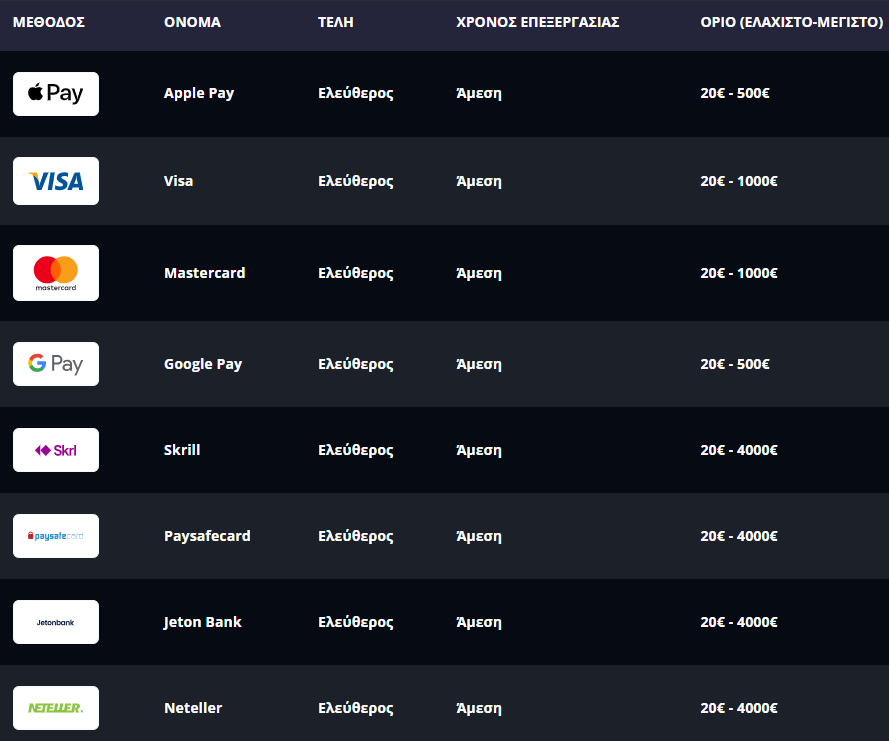Click Άμεση processing time for Skrill
This screenshot has height=741, width=889.
tap(479, 450)
